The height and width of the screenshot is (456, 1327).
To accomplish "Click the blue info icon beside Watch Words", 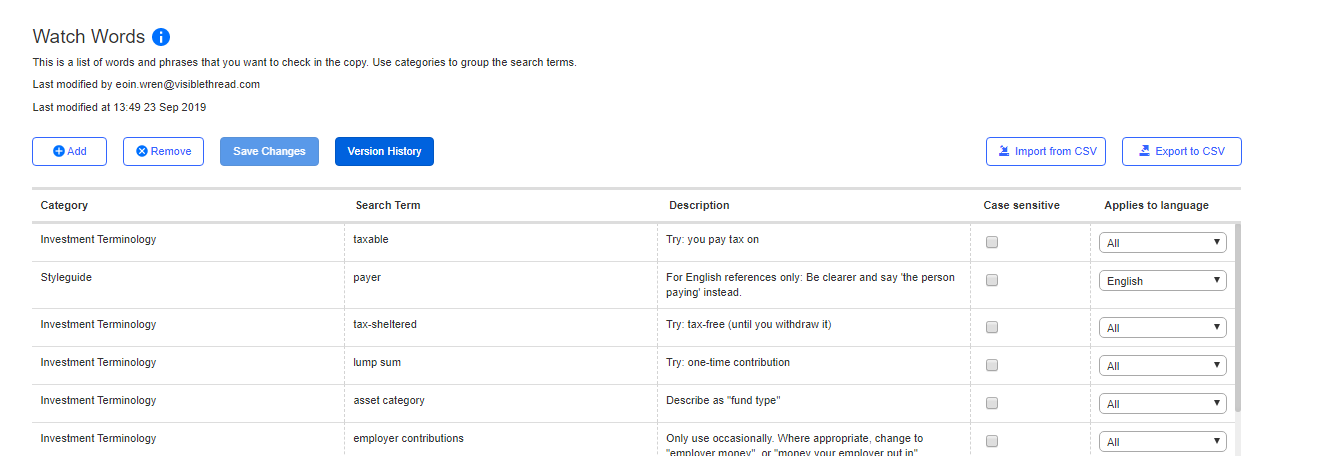I will pyautogui.click(x=161, y=37).
